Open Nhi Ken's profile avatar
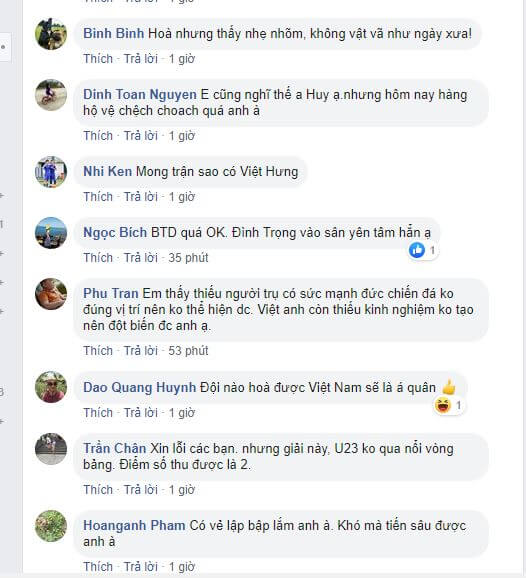 click(51, 172)
